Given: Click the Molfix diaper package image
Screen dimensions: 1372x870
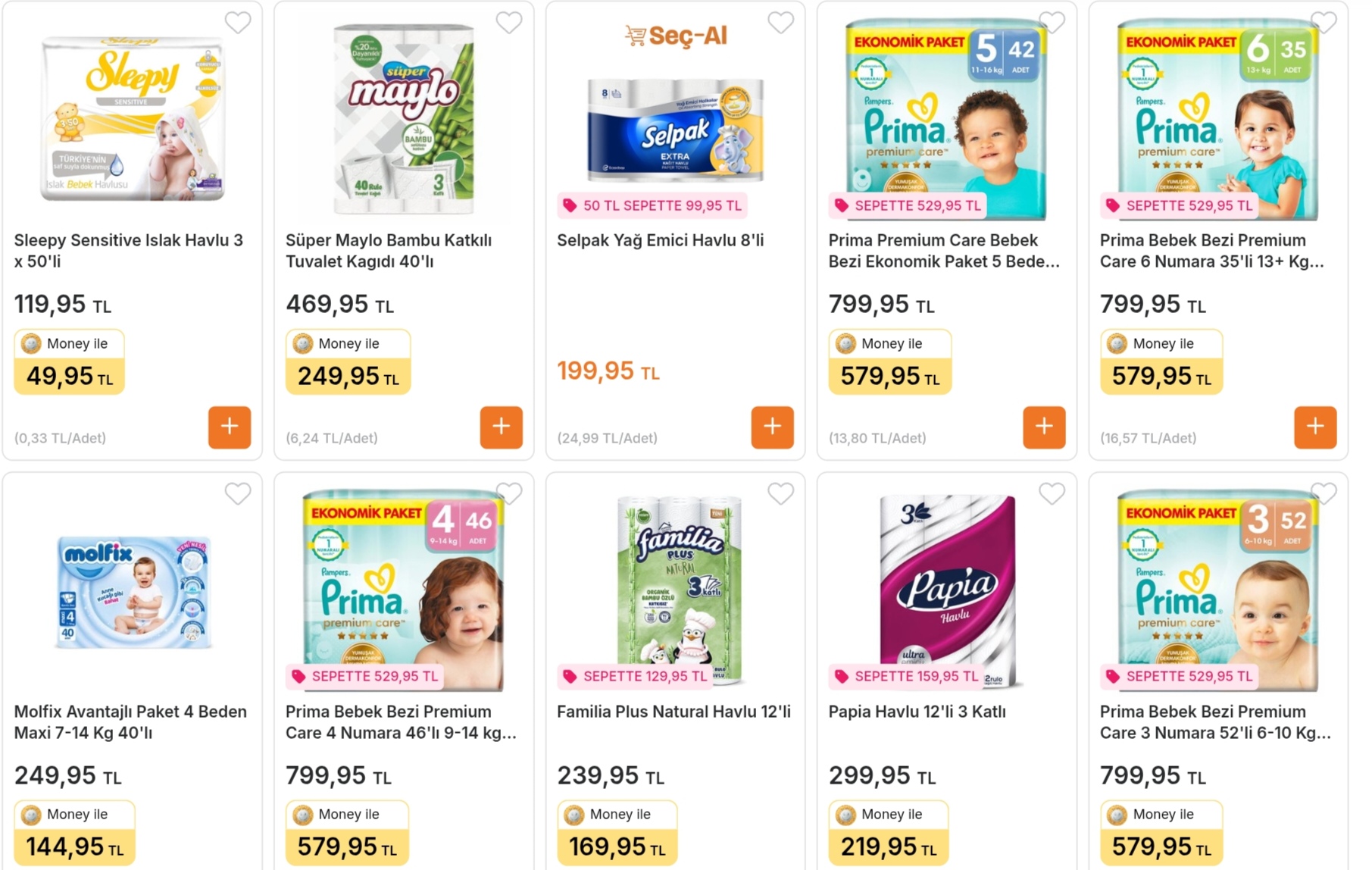Looking at the screenshot, I should [x=133, y=593].
